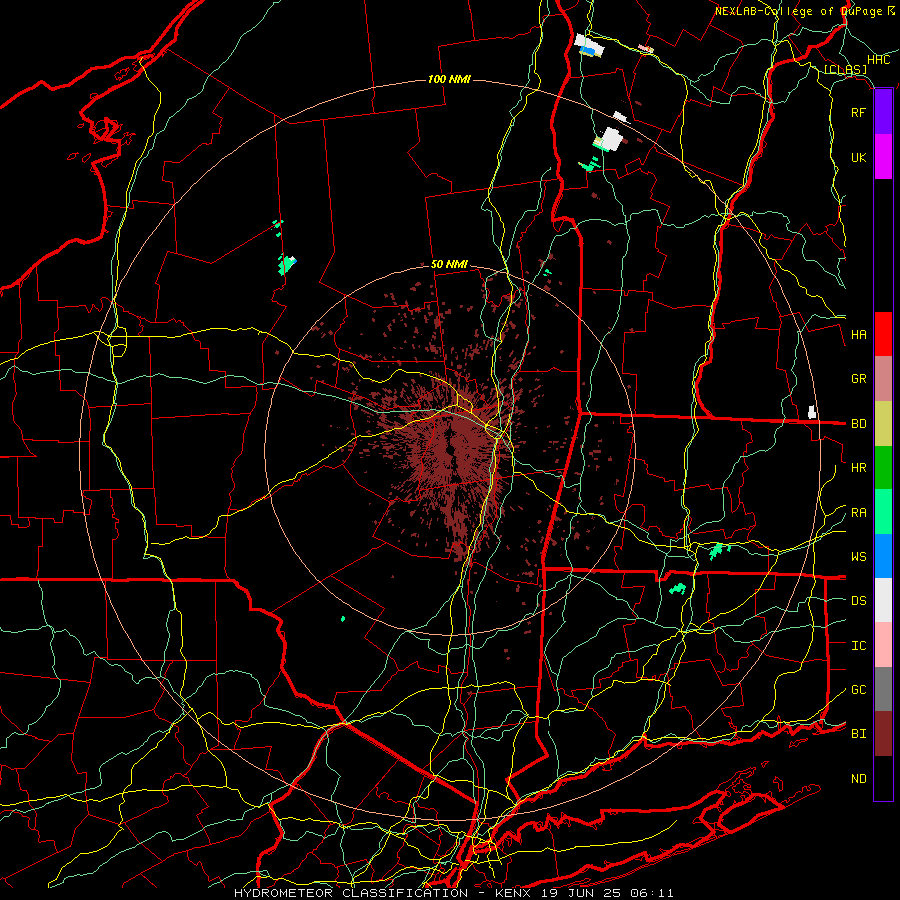Click the ND legend label
The height and width of the screenshot is (900, 900).
coord(859,778)
